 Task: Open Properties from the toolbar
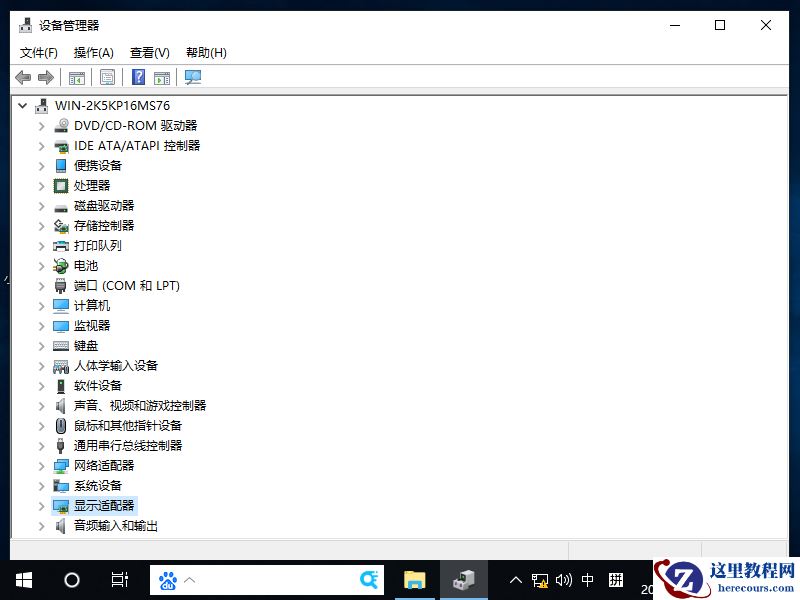pos(107,77)
